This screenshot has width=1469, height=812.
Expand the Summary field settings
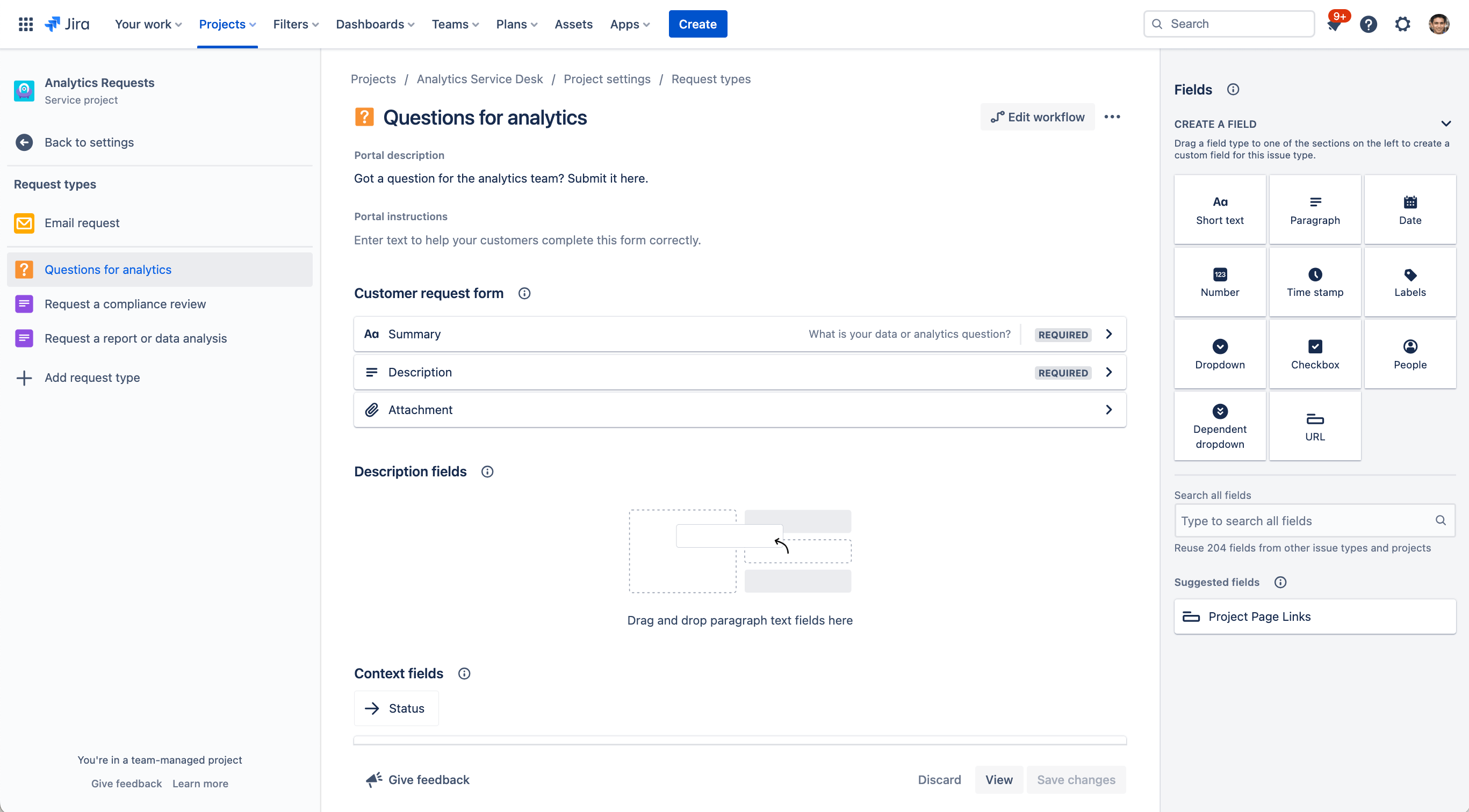coord(1108,334)
